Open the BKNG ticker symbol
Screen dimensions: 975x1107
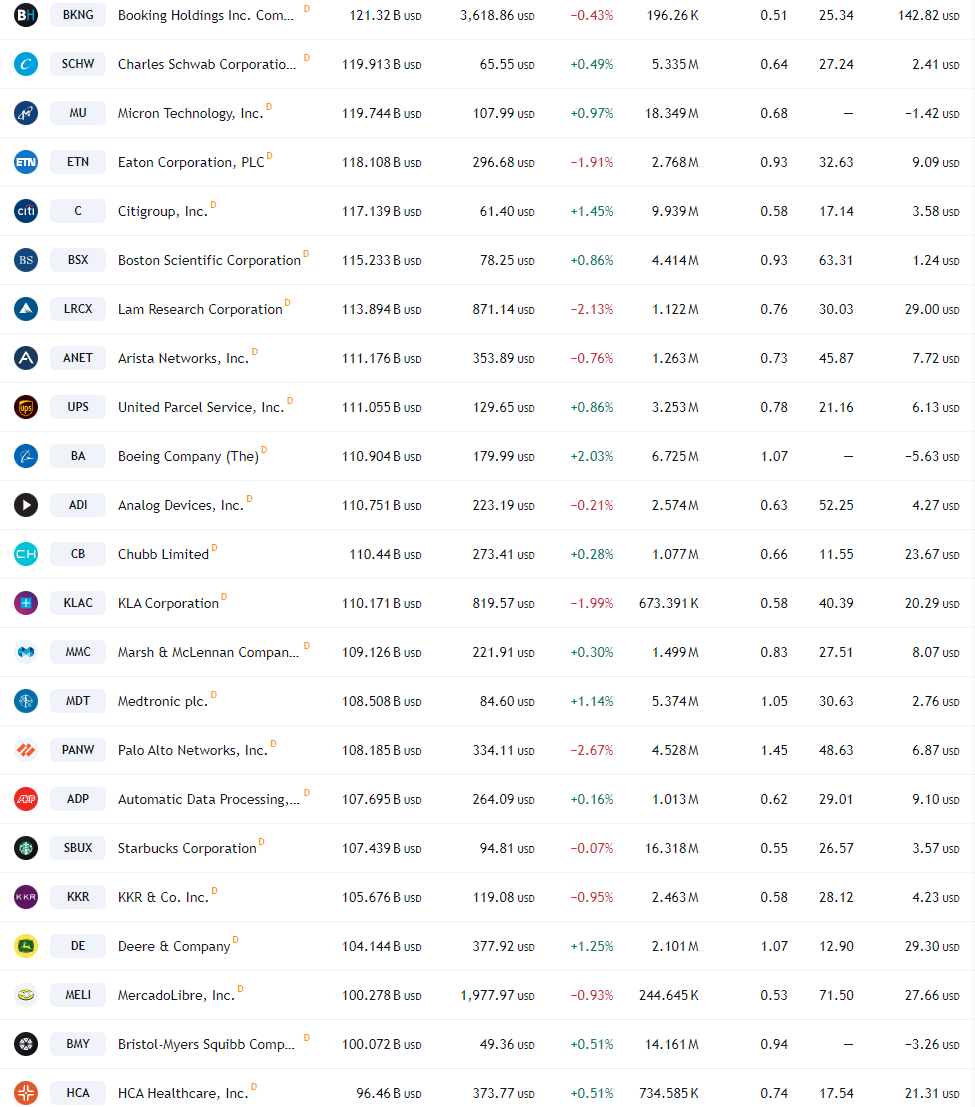tap(78, 15)
